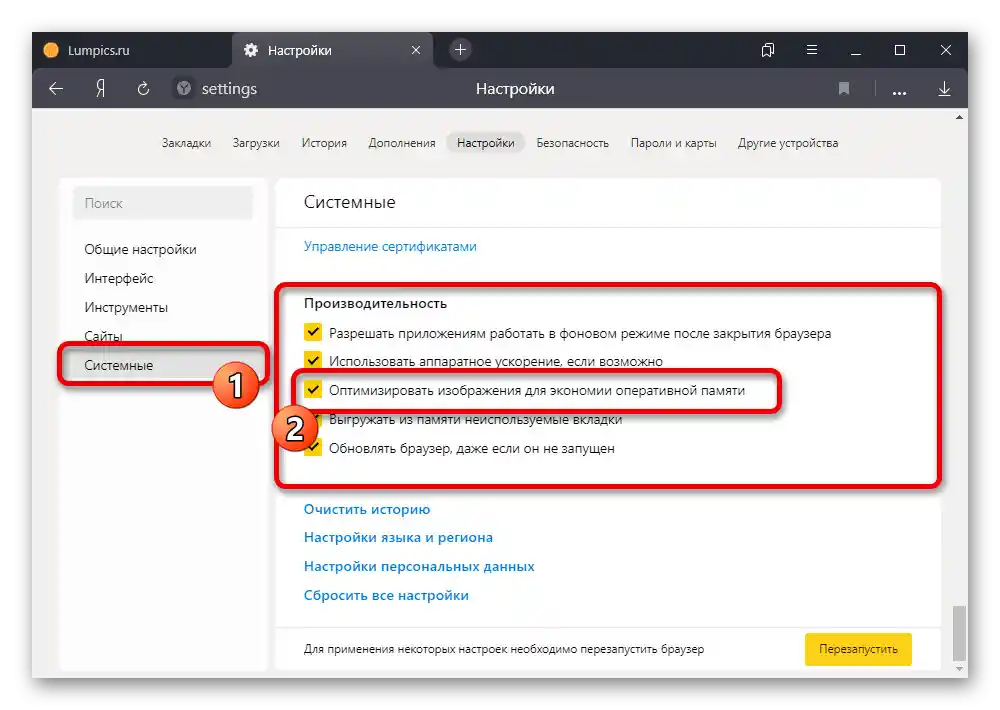Viewport: 1000px width, 710px height.
Task: Open the Закладки section
Action: click(186, 143)
